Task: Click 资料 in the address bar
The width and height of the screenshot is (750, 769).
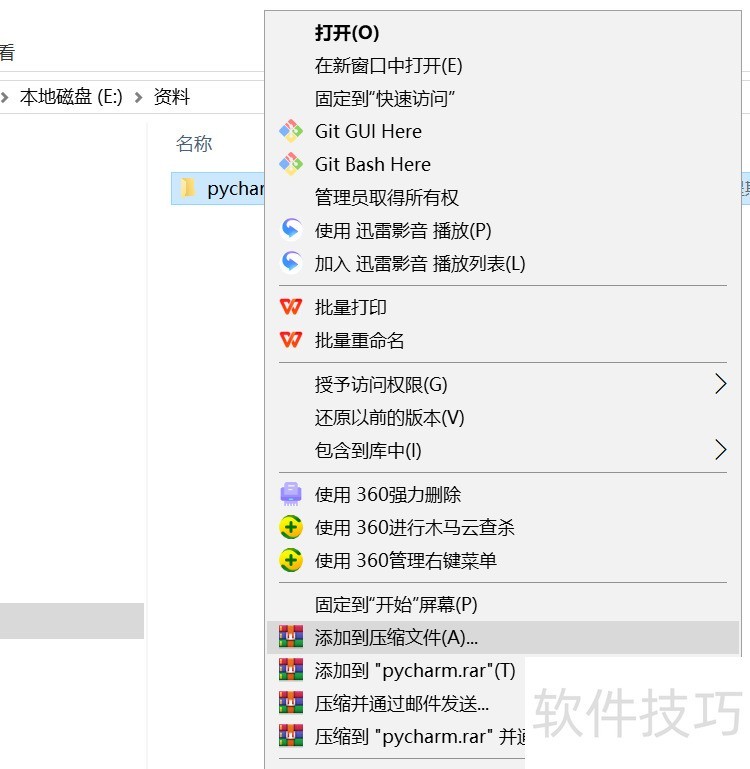Action: tap(172, 97)
